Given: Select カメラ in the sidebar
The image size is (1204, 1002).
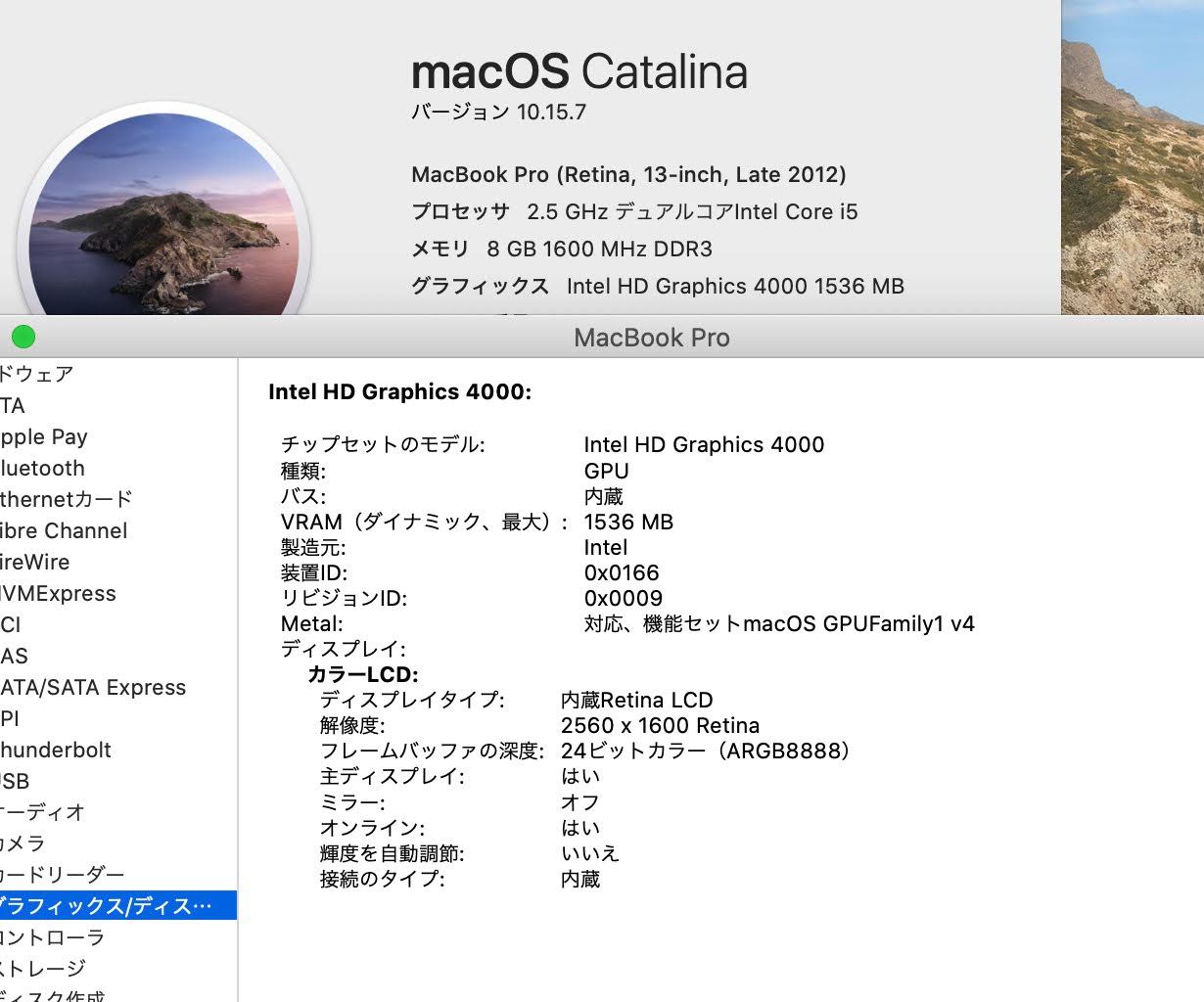Looking at the screenshot, I should [23, 843].
